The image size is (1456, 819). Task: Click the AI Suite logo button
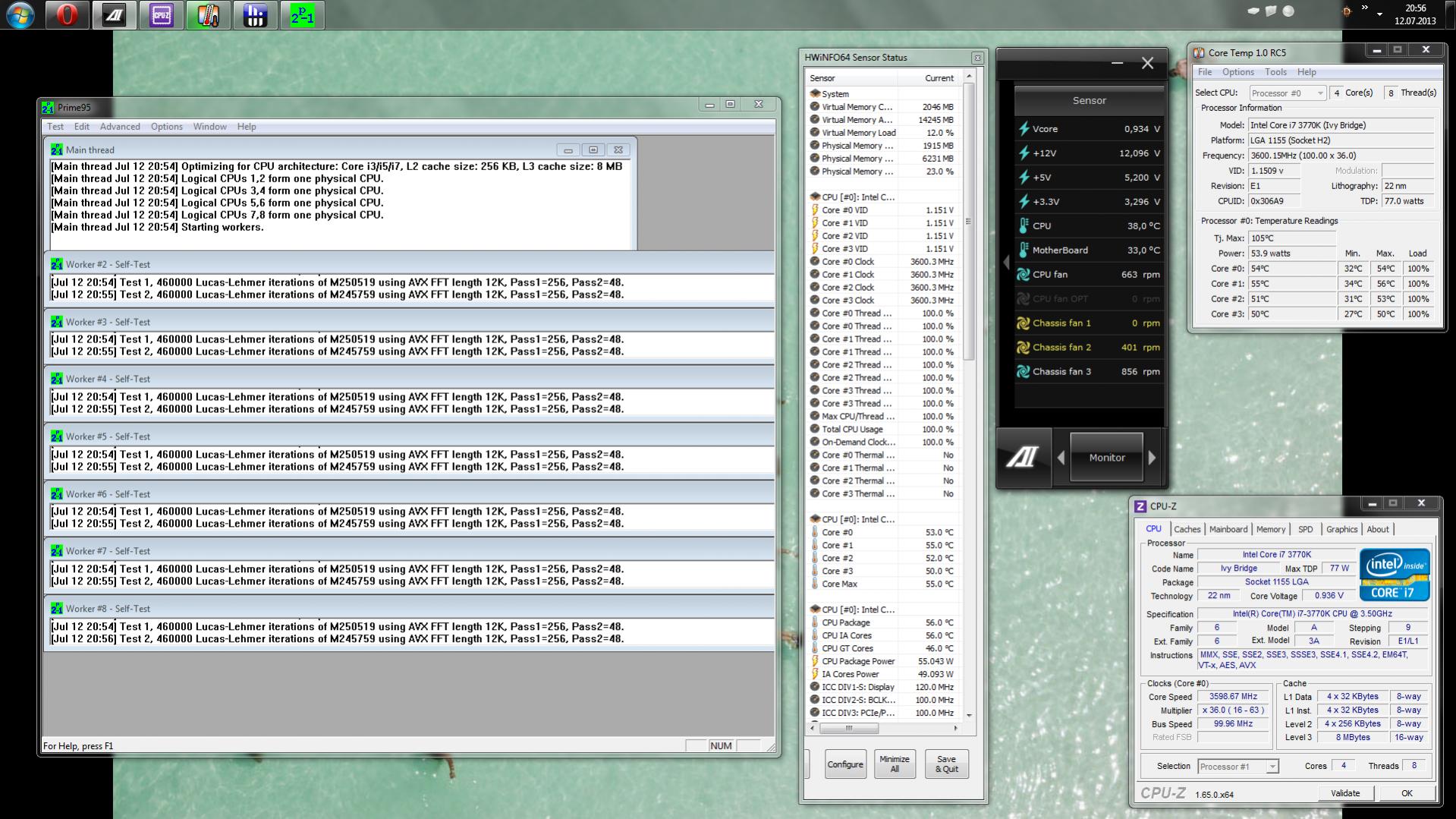click(1023, 457)
